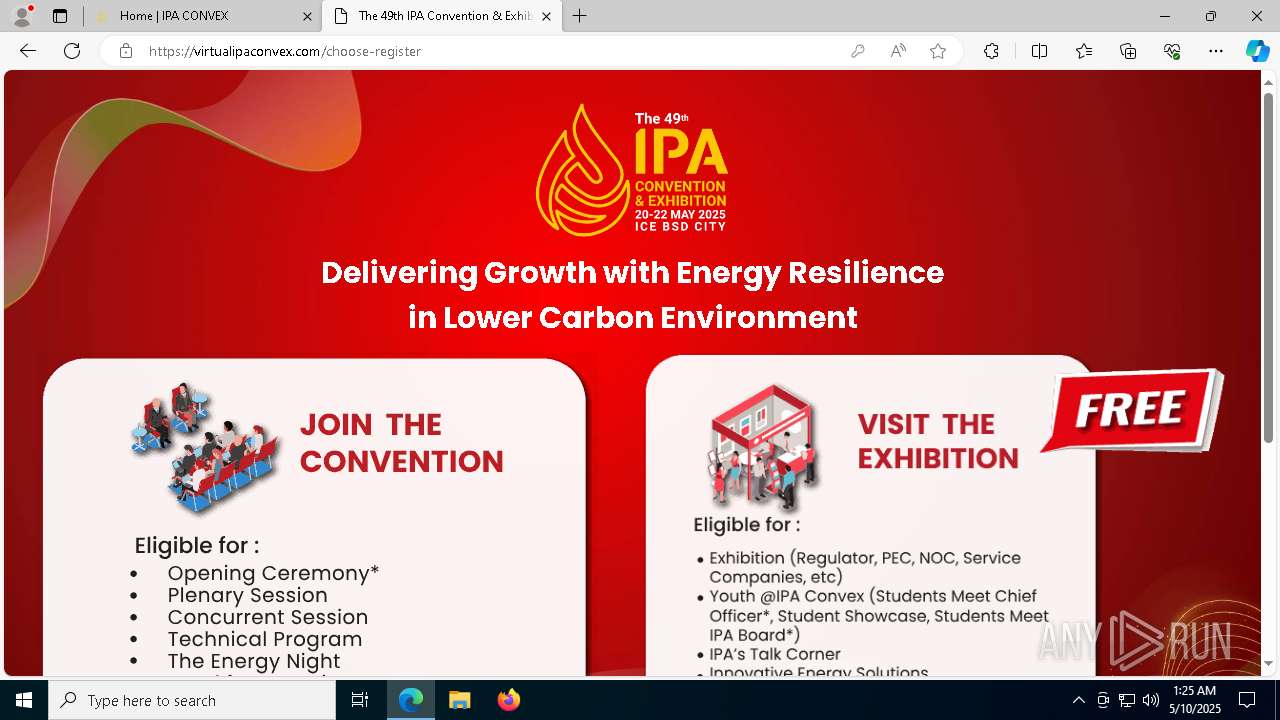Open Settings and more ellipsis menu

pyautogui.click(x=1216, y=51)
